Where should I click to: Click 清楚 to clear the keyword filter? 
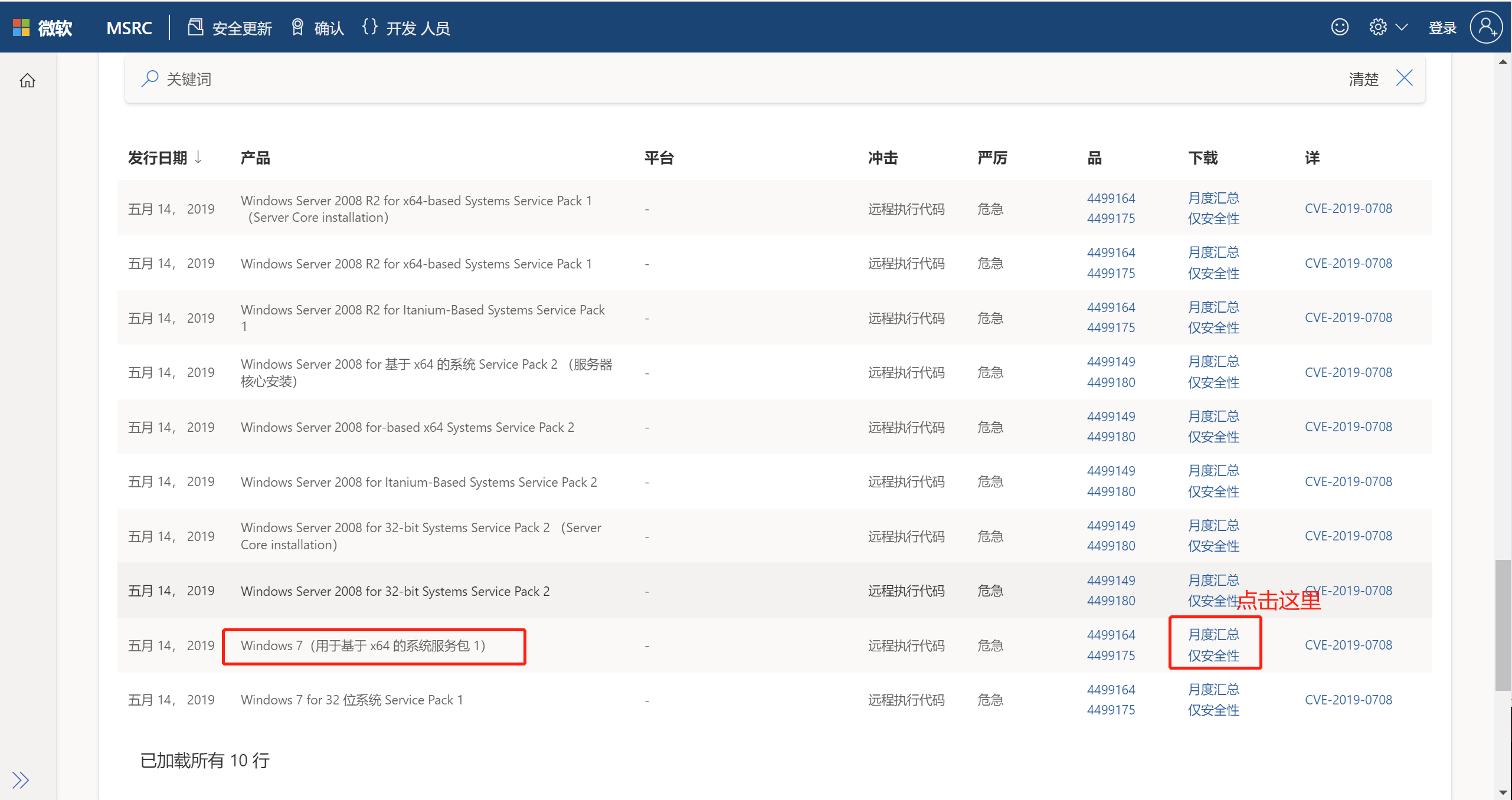1363,78
